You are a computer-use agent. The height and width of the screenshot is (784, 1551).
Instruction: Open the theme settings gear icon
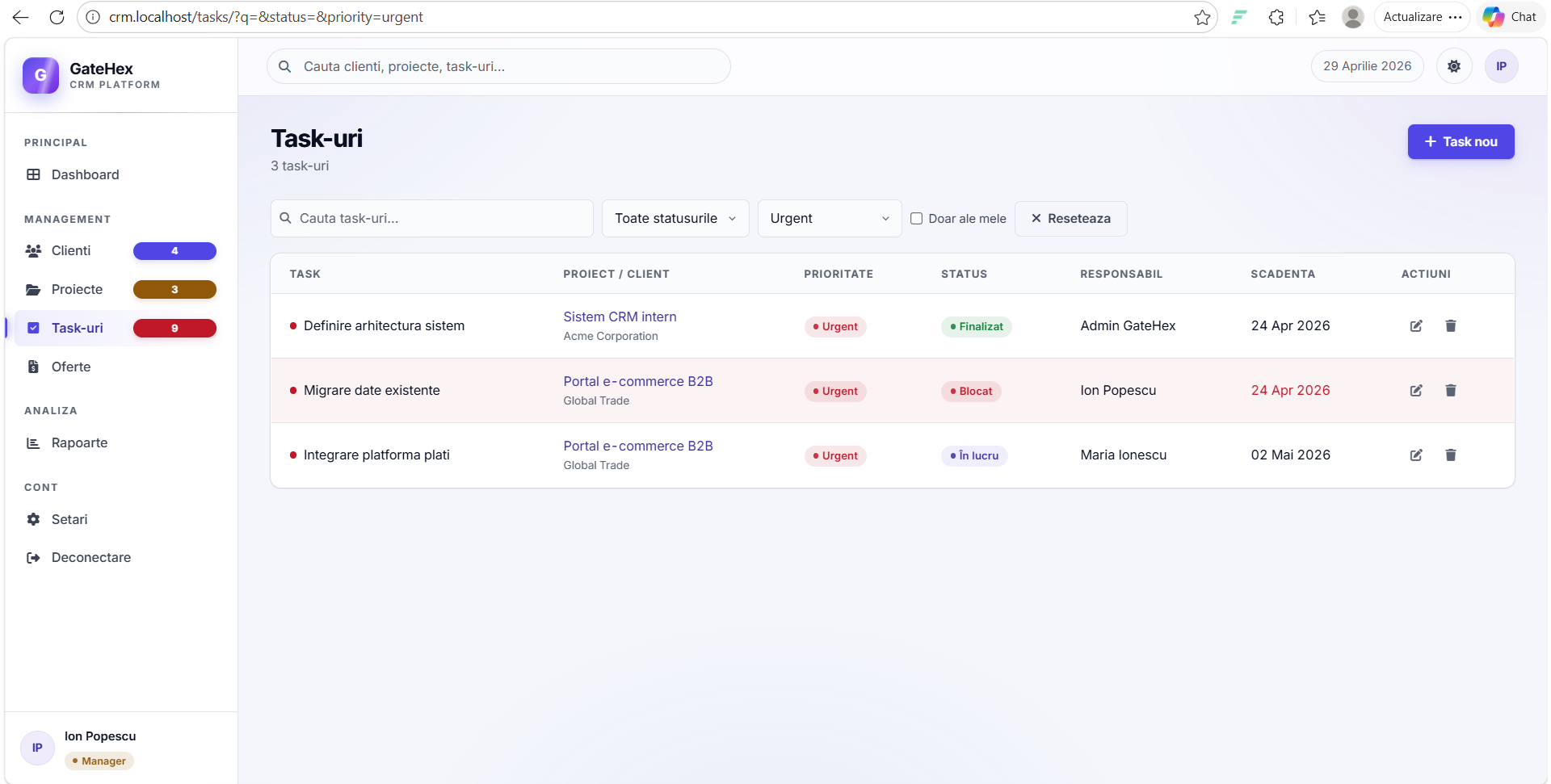click(x=1454, y=66)
